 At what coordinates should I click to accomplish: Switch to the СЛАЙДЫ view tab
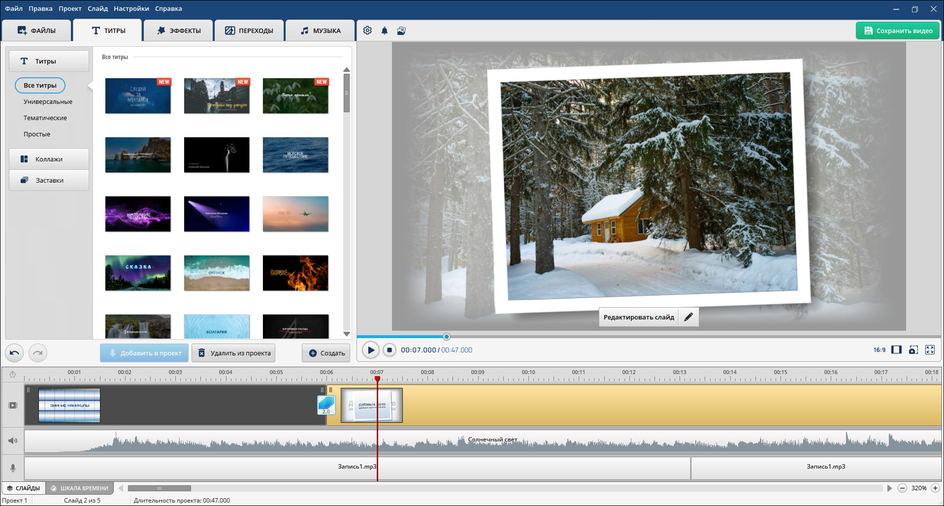[23, 488]
